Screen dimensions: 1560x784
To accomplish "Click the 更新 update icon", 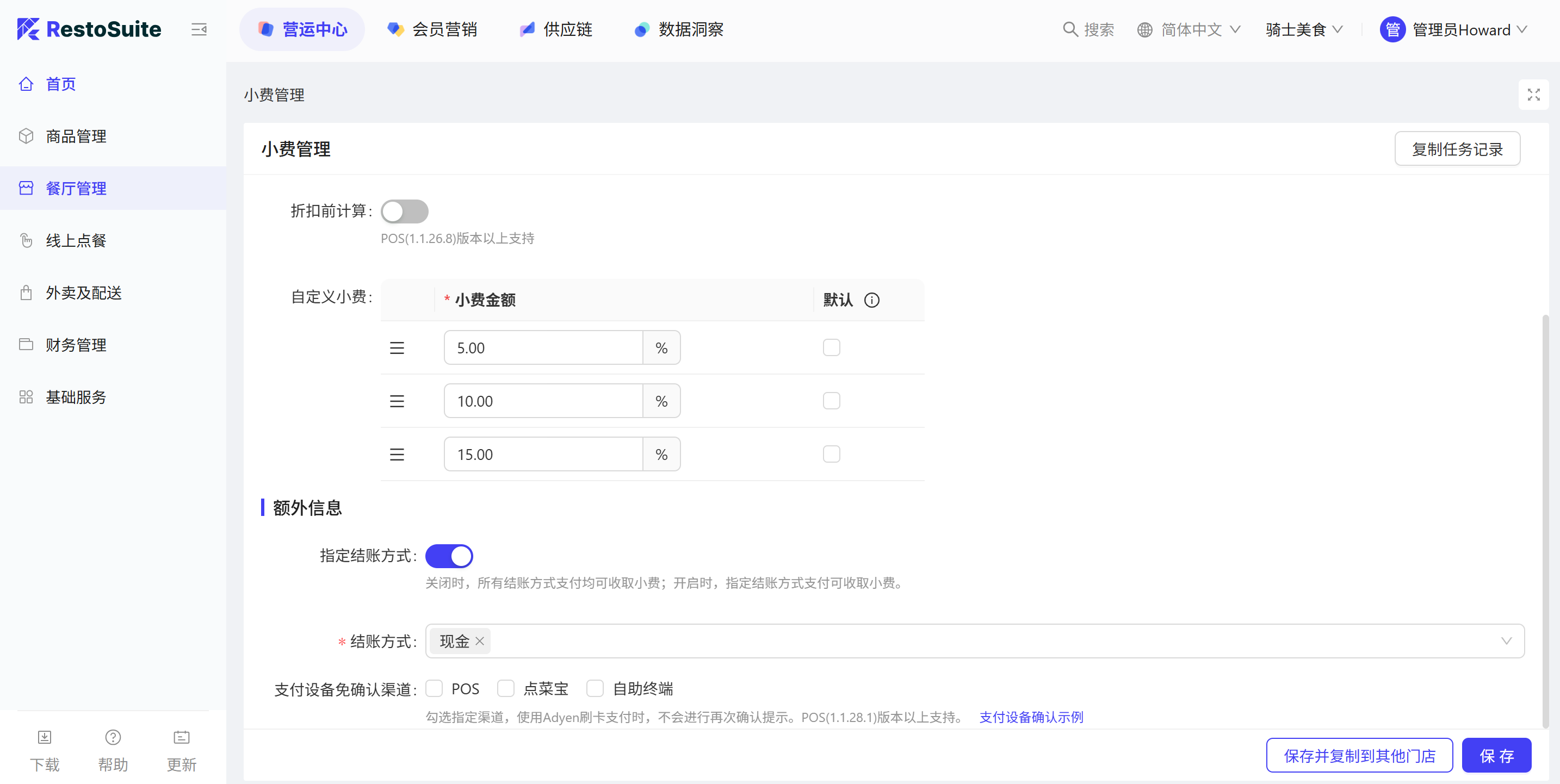I will [x=181, y=737].
